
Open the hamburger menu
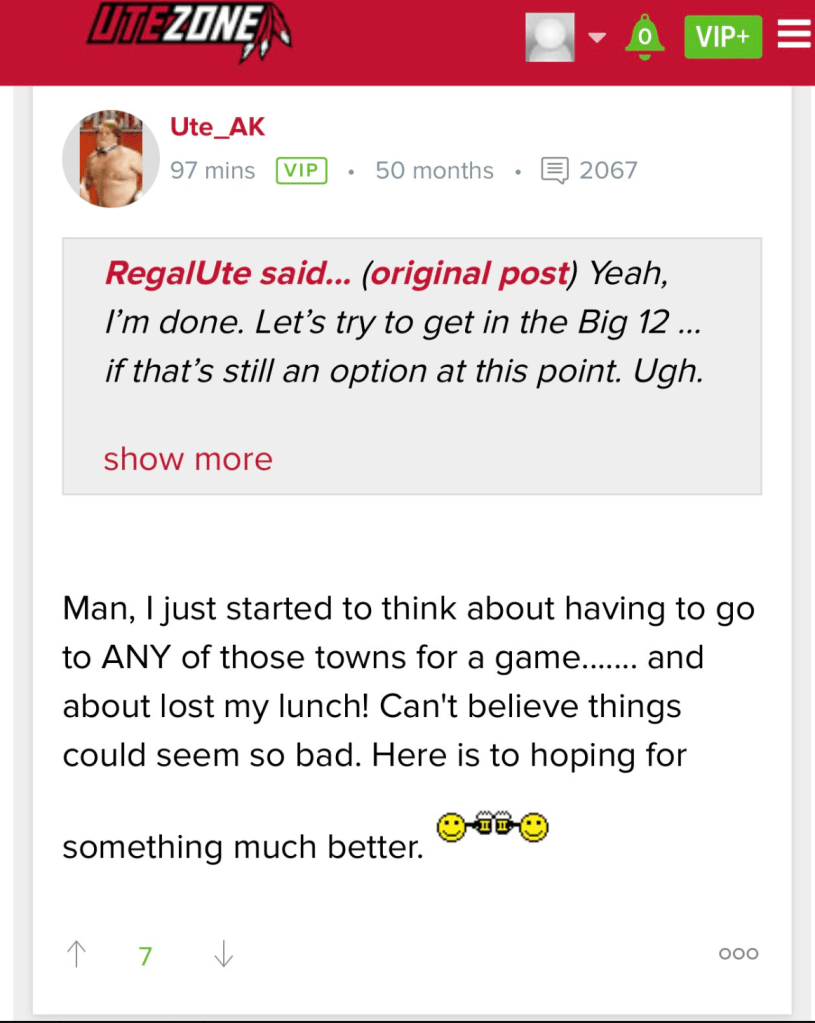click(793, 36)
